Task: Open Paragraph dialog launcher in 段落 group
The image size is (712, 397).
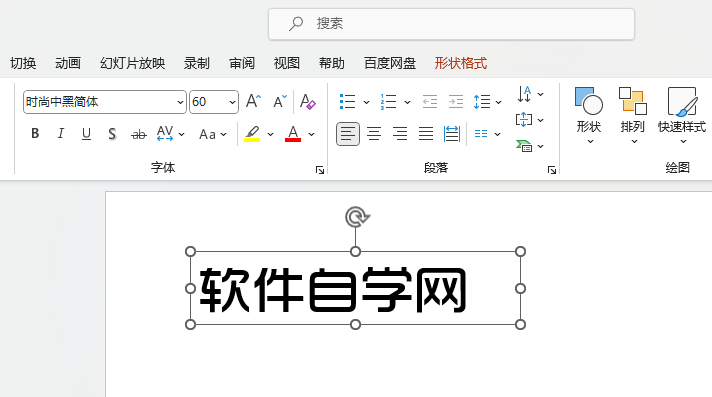Action: pyautogui.click(x=552, y=170)
